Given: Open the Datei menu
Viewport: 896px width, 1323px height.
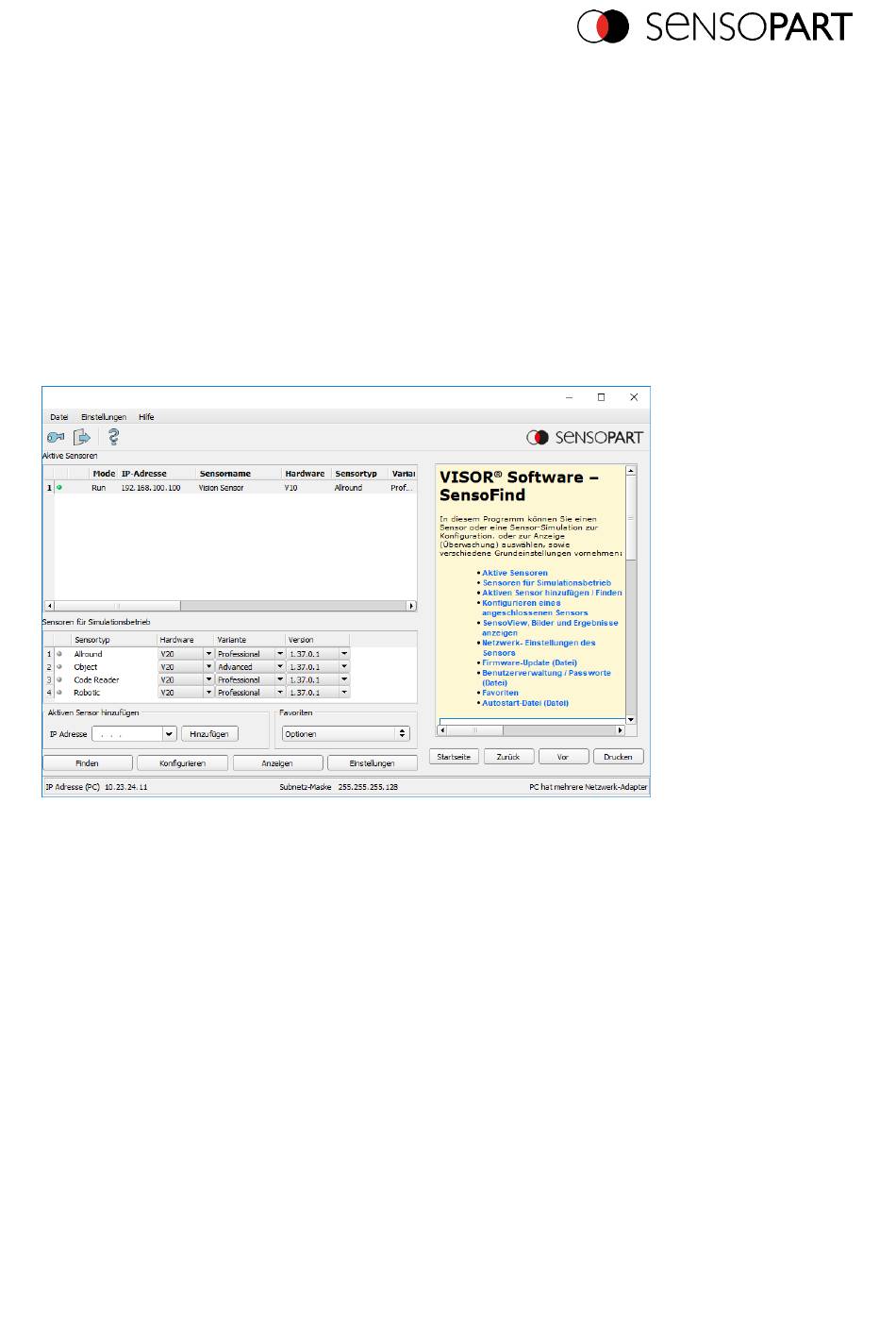Looking at the screenshot, I should [x=59, y=417].
